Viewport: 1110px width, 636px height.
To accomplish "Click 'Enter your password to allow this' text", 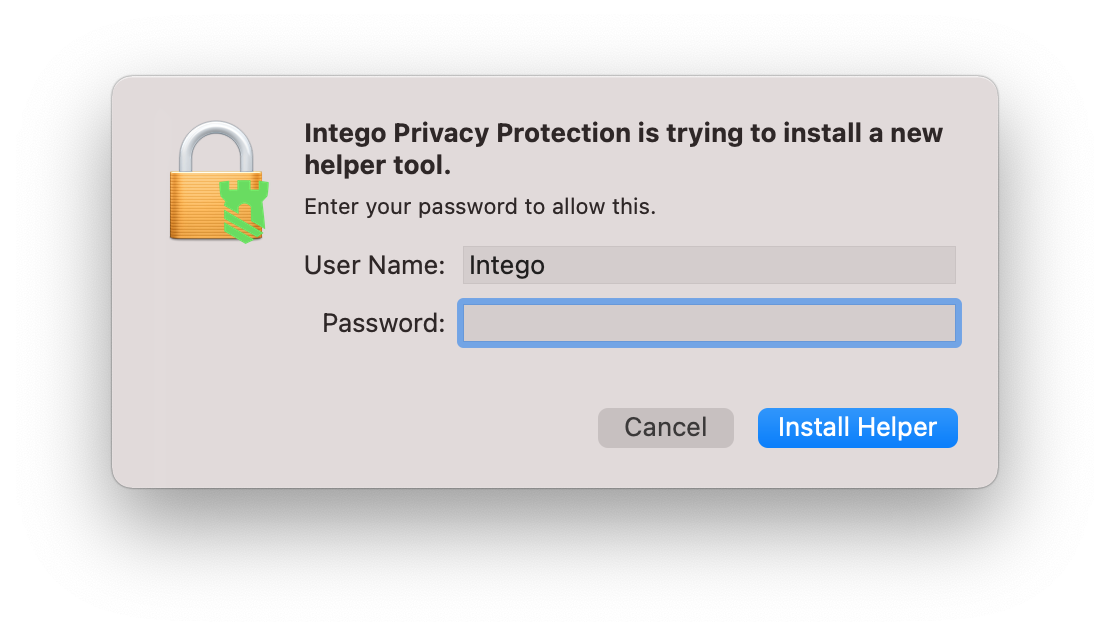I will tap(480, 206).
